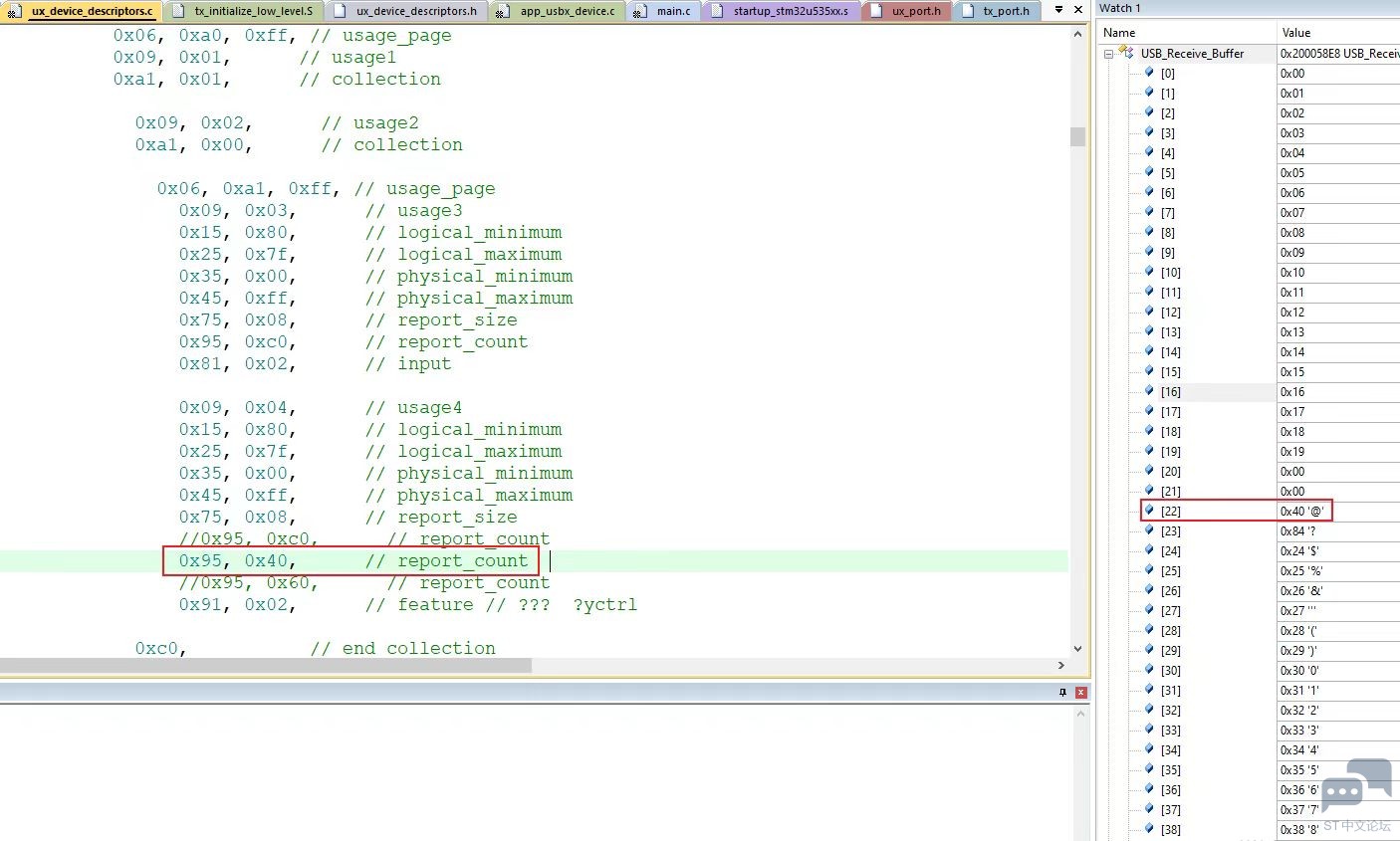Click the member icon beside watch element [36]

1149,788
